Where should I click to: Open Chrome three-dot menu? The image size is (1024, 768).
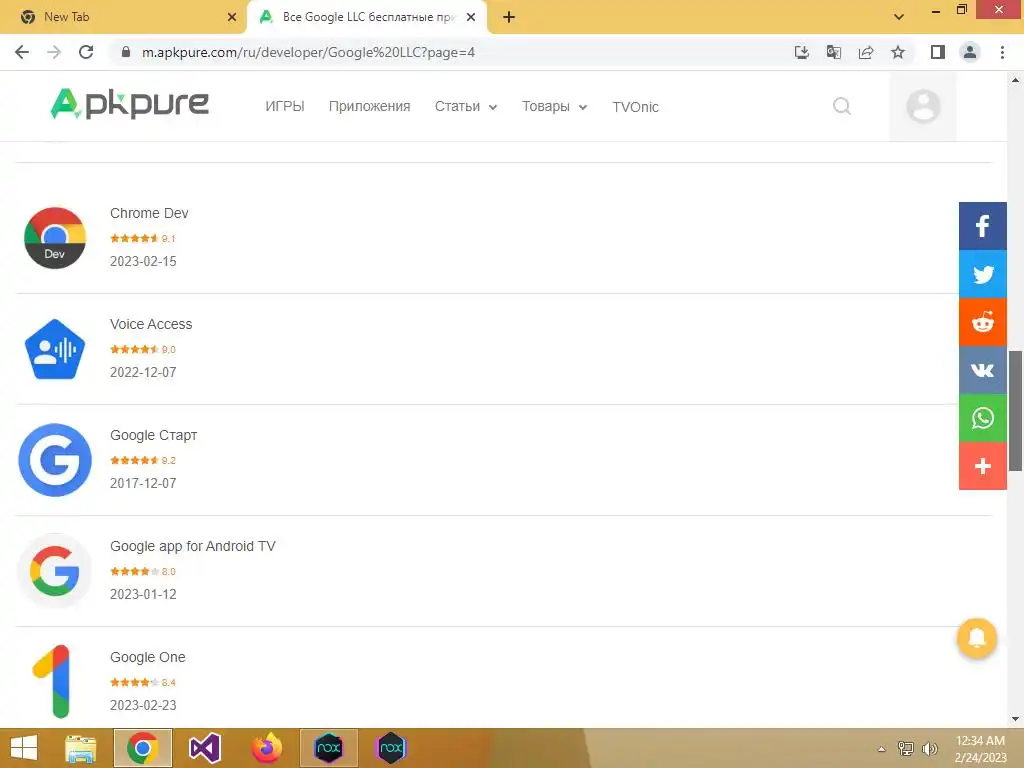1002,52
